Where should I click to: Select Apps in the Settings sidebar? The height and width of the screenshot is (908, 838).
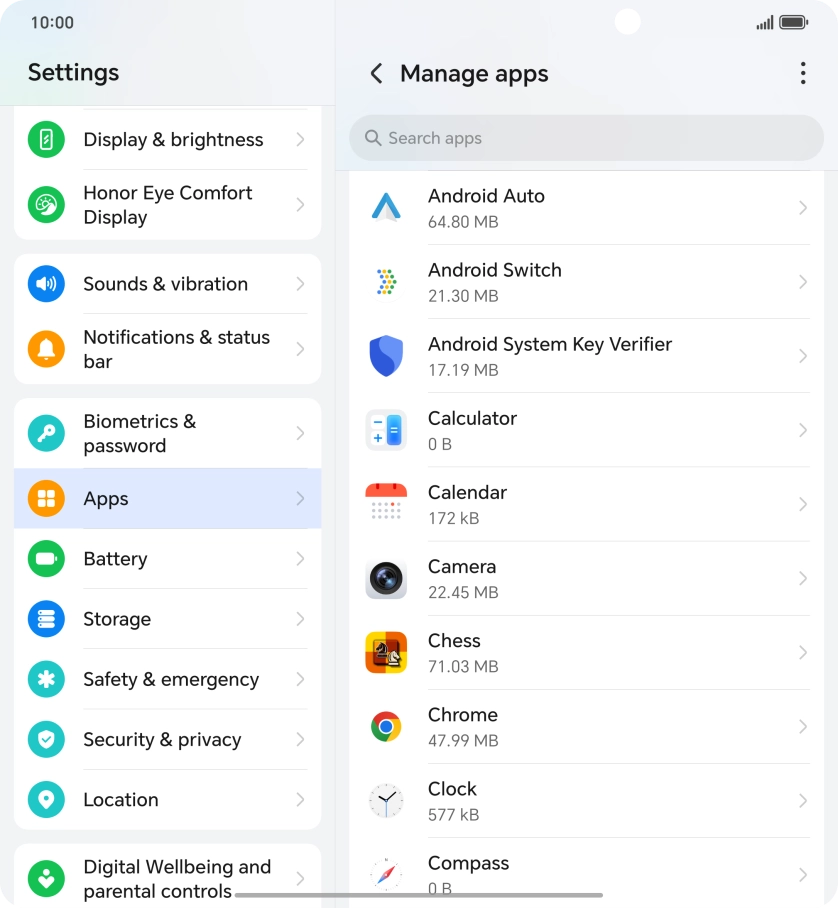point(167,499)
